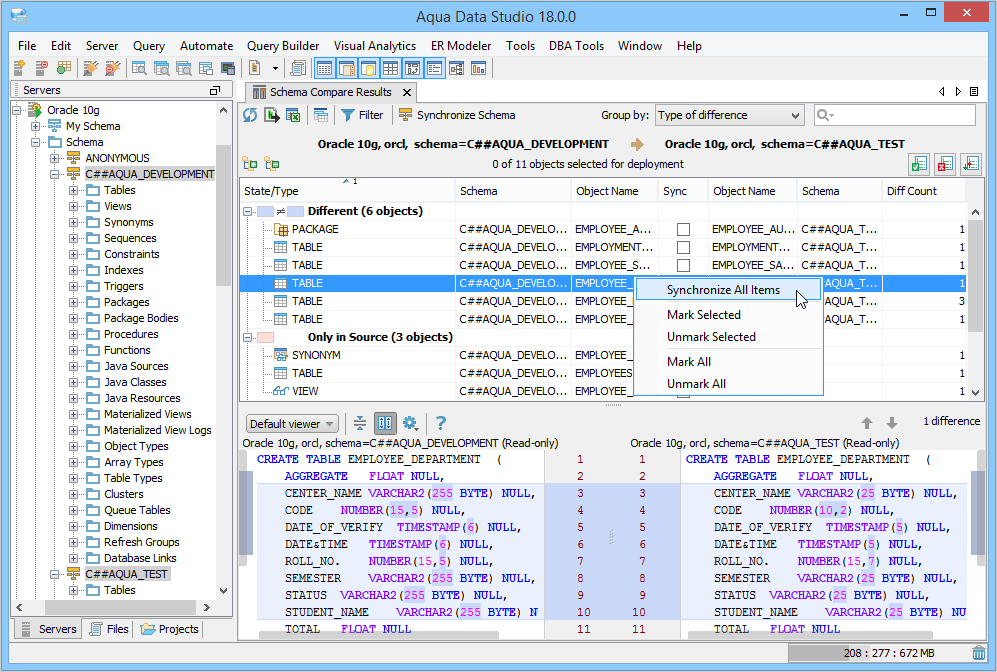Check the Sync box for PACKAGE row
The image size is (997, 672).
click(683, 230)
